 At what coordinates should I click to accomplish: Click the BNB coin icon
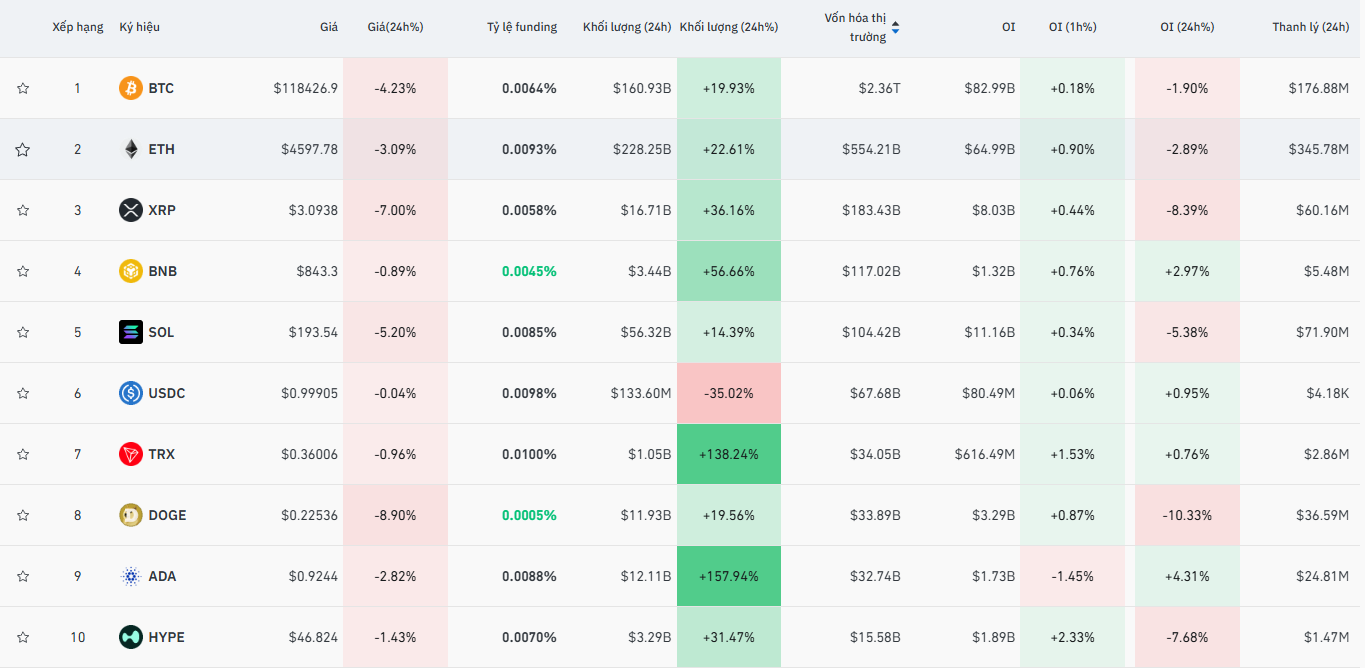pos(131,271)
